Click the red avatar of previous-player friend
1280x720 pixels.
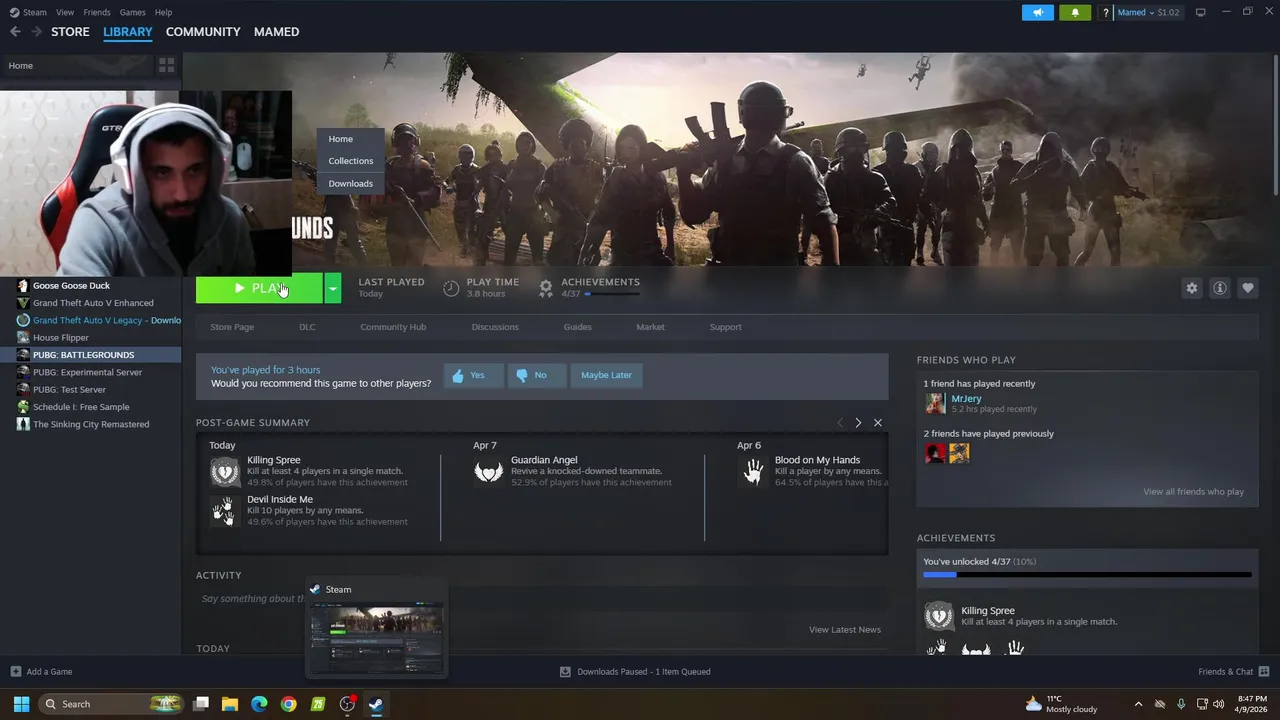[935, 453]
